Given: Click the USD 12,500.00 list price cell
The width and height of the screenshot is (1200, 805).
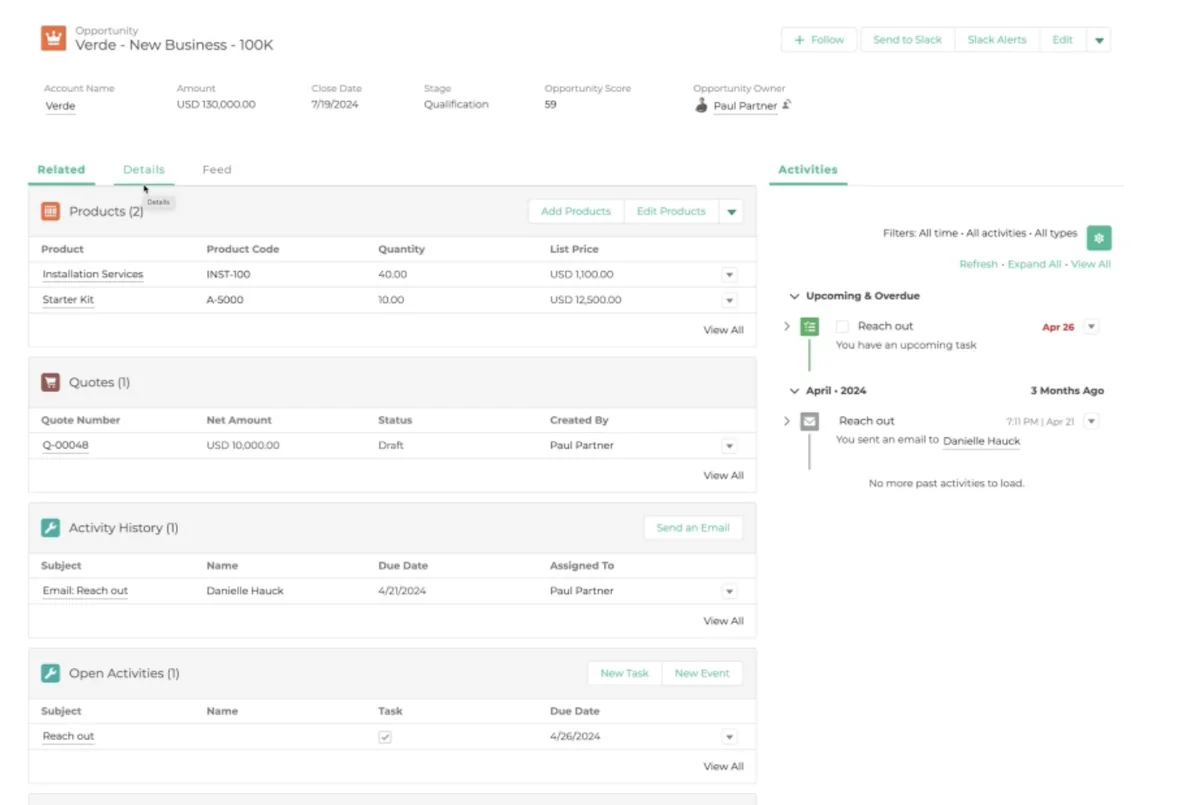Looking at the screenshot, I should pyautogui.click(x=585, y=300).
